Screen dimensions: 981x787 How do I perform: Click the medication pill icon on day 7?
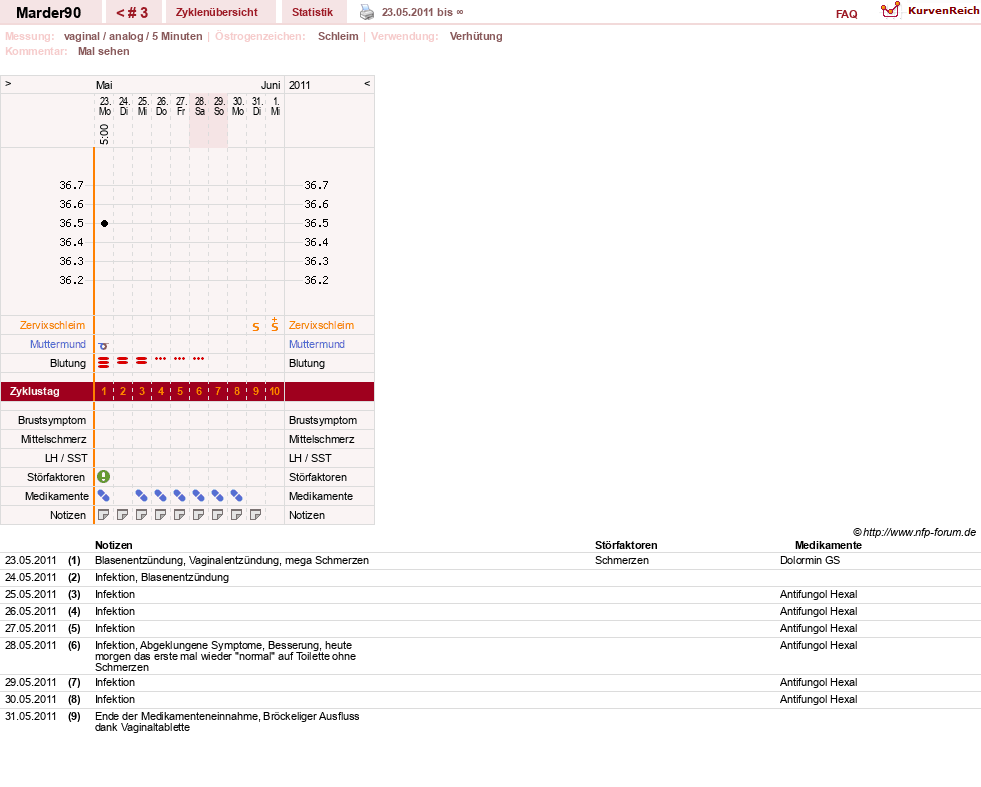pos(218,496)
